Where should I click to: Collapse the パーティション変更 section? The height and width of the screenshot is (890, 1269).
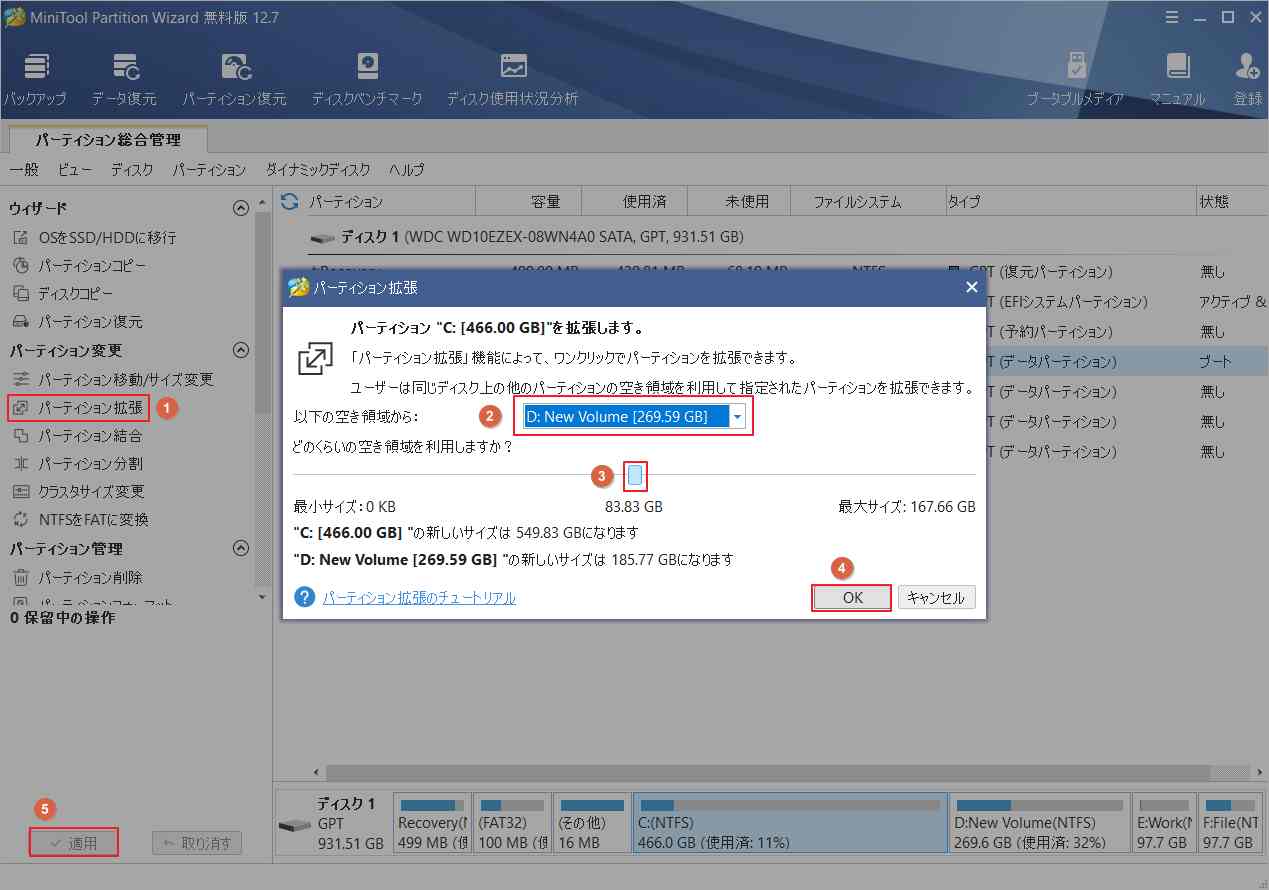pyautogui.click(x=240, y=350)
